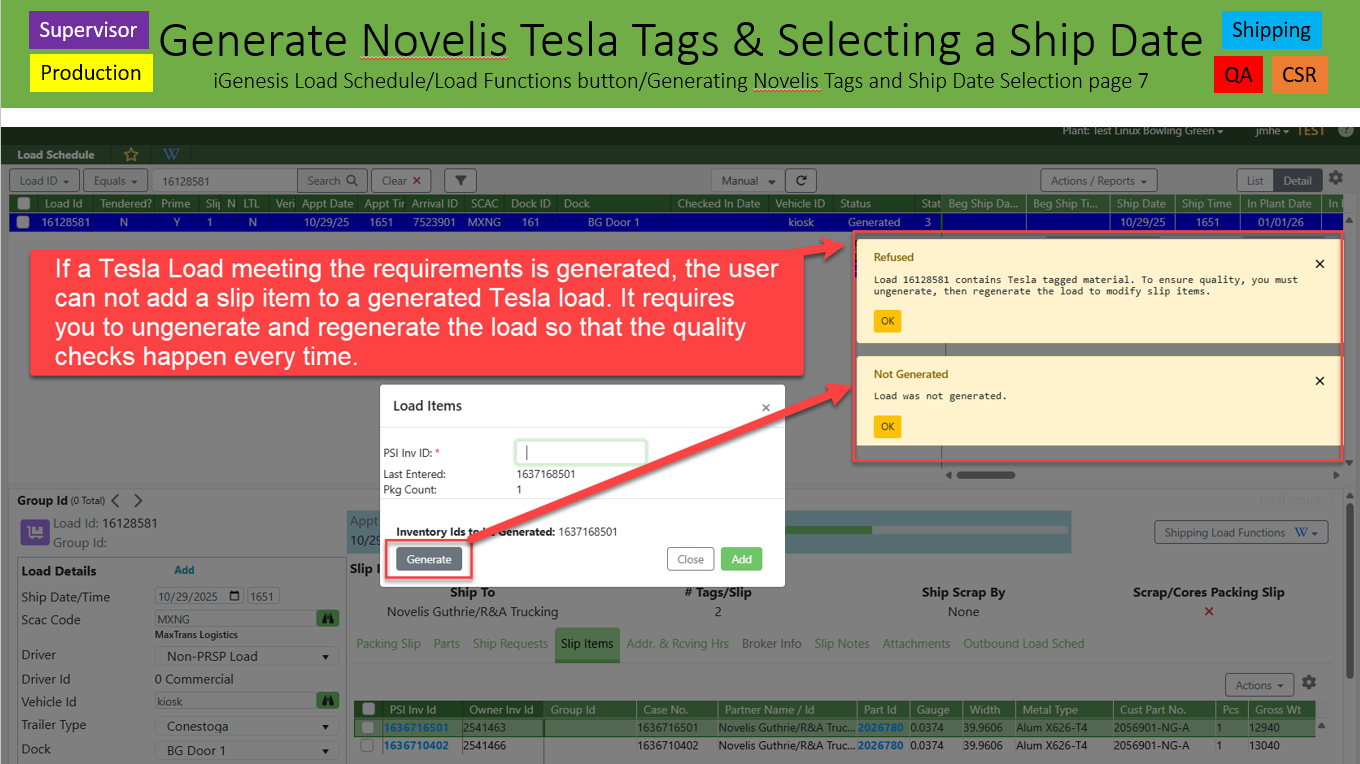Click the purple load cart icon

35,532
